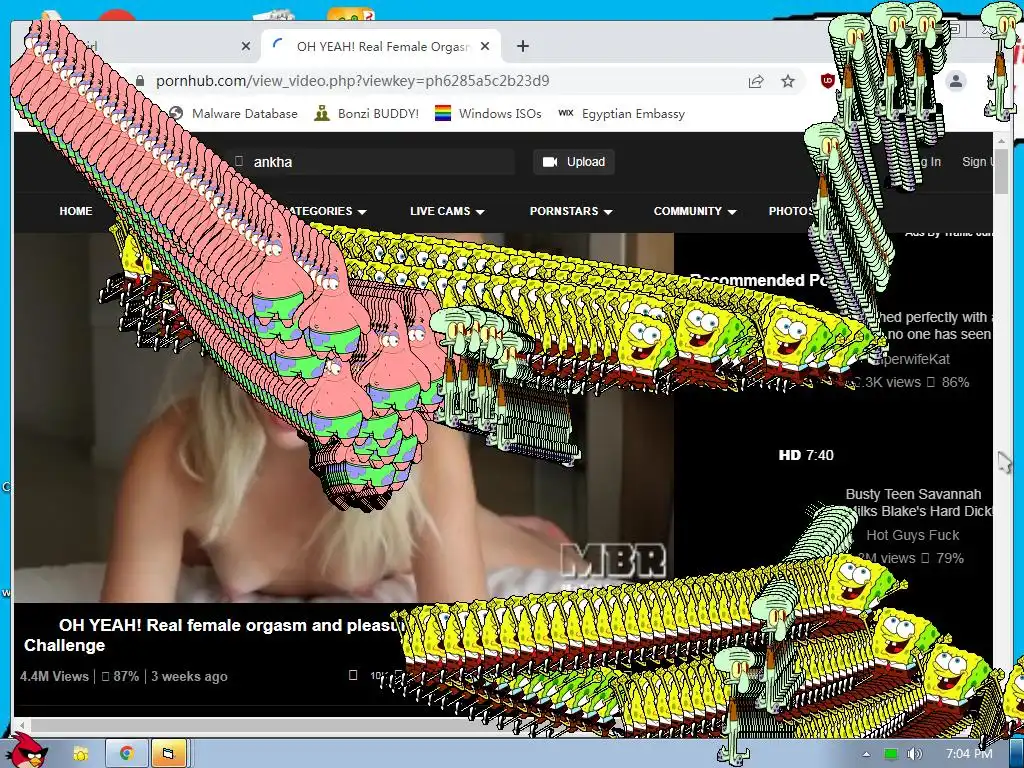
Task: Expand the CATEGORIES dropdown arrow
Action: [x=362, y=212]
